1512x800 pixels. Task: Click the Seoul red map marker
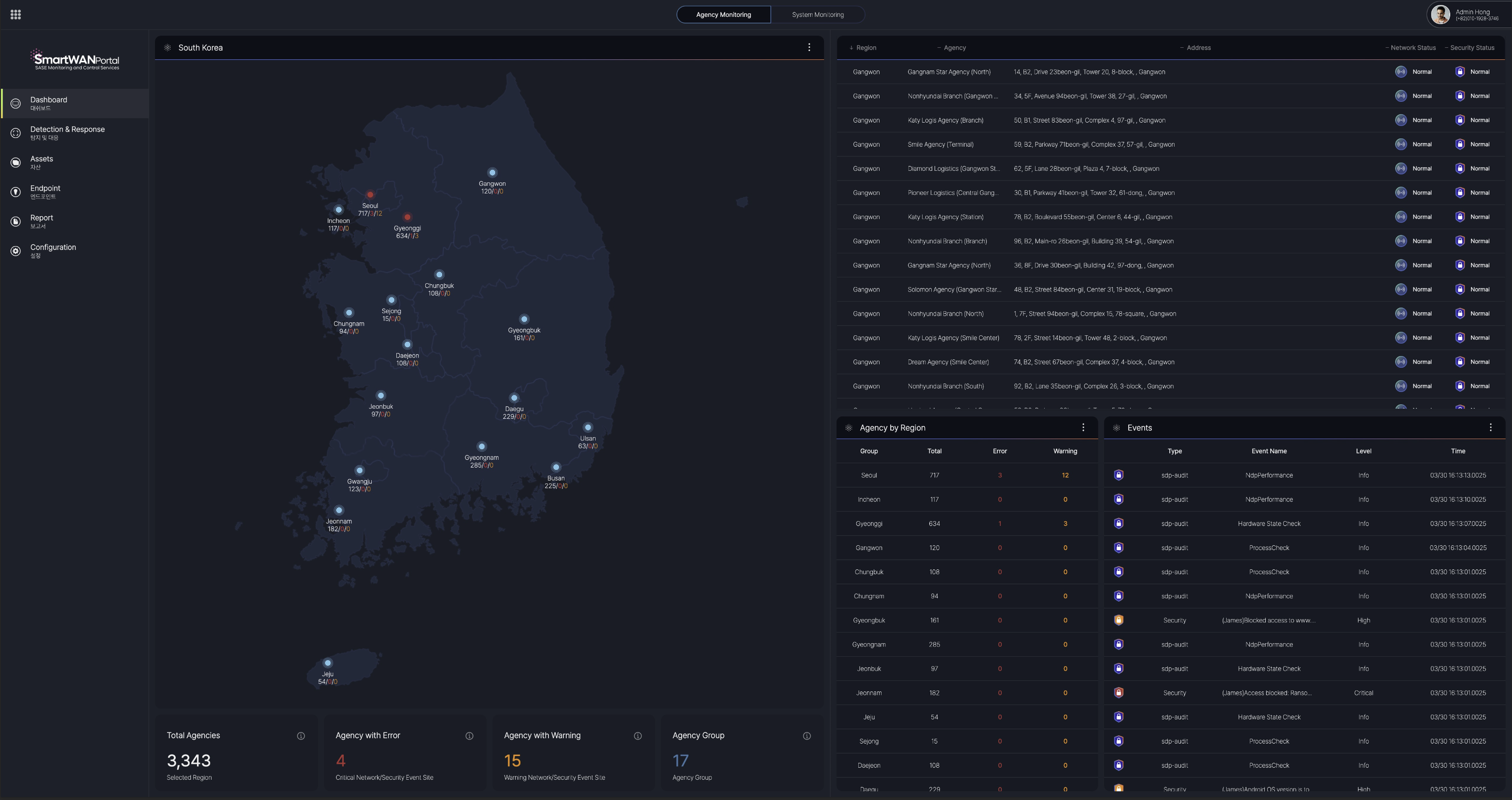tap(370, 195)
